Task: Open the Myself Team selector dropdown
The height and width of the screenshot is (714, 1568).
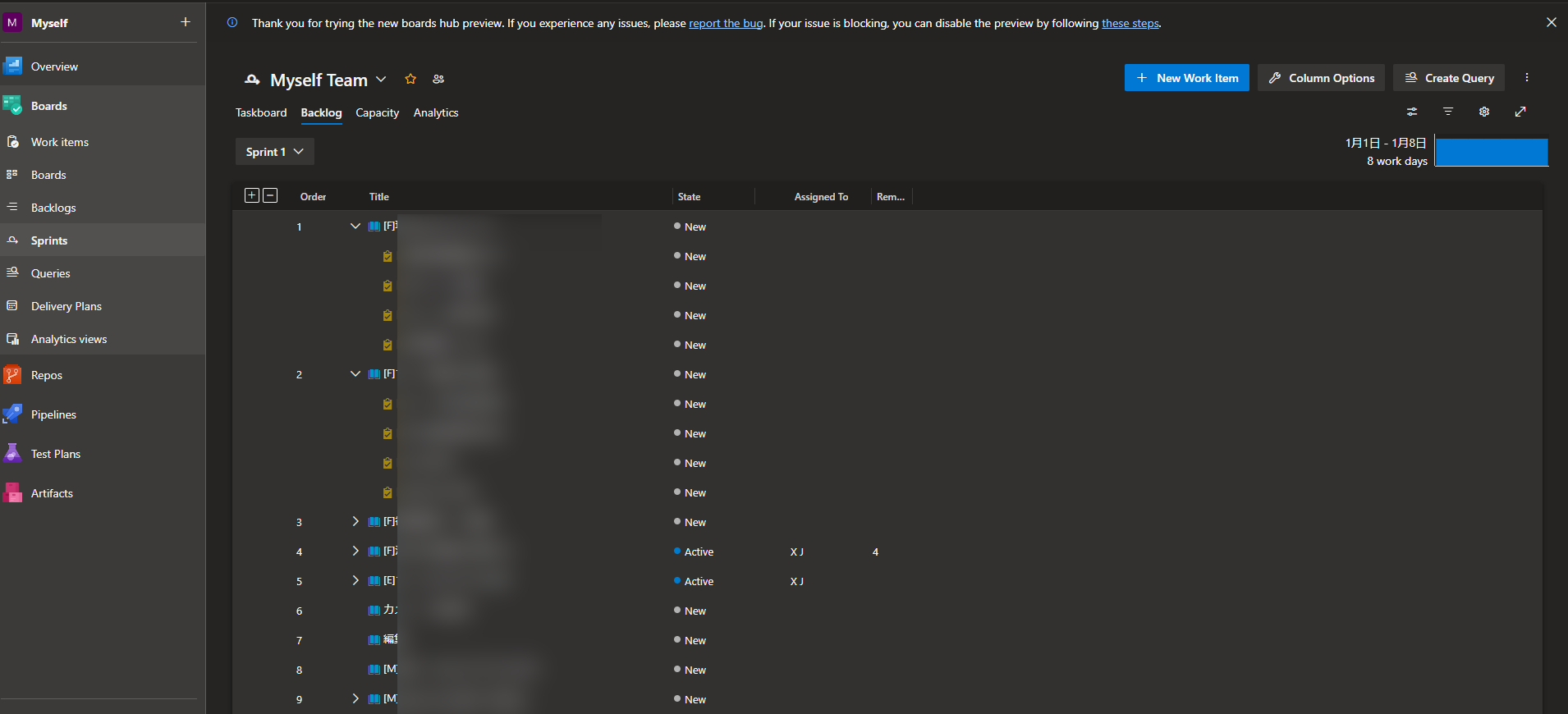Action: (x=328, y=80)
